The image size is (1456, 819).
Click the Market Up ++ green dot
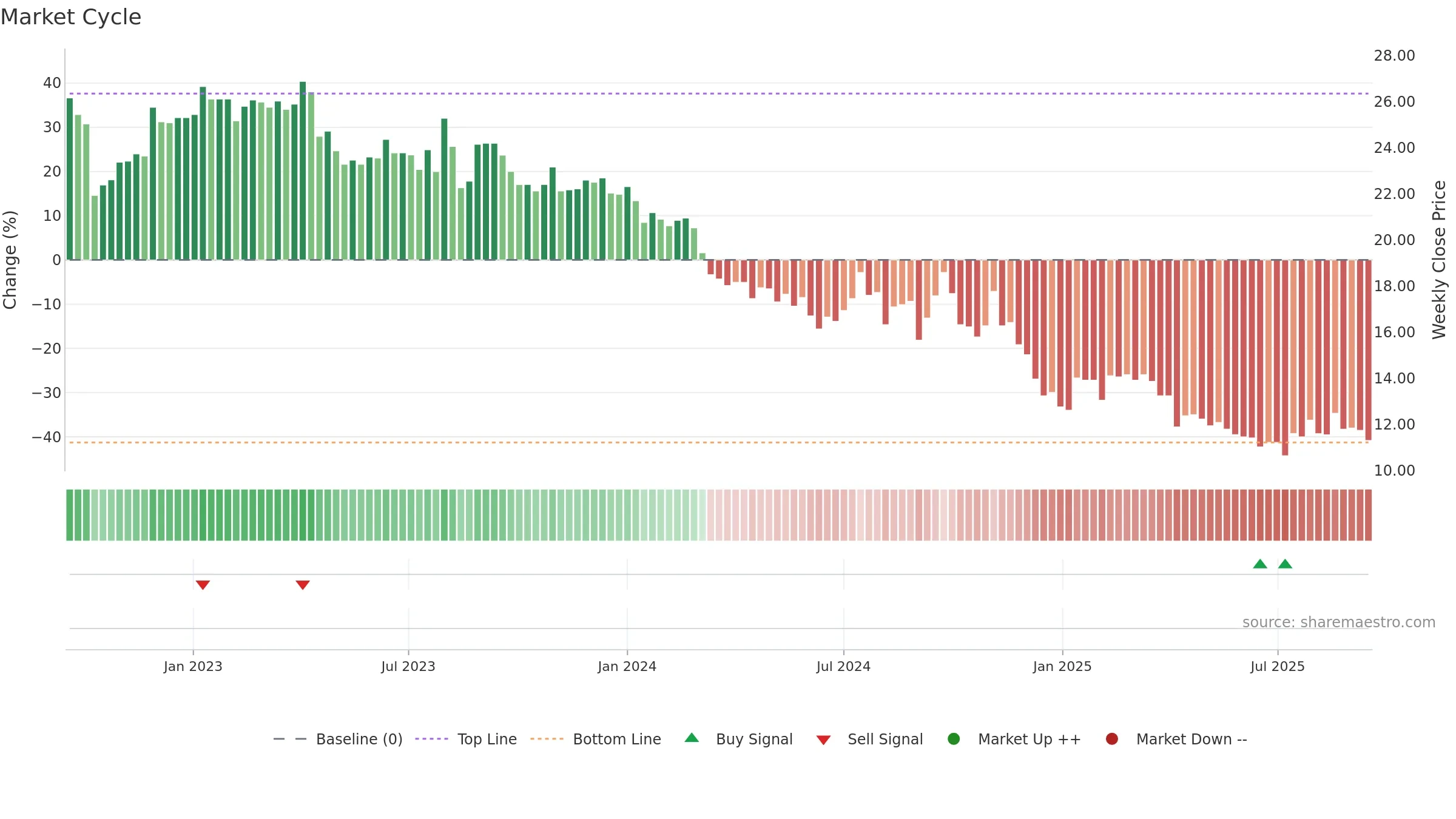(x=954, y=739)
